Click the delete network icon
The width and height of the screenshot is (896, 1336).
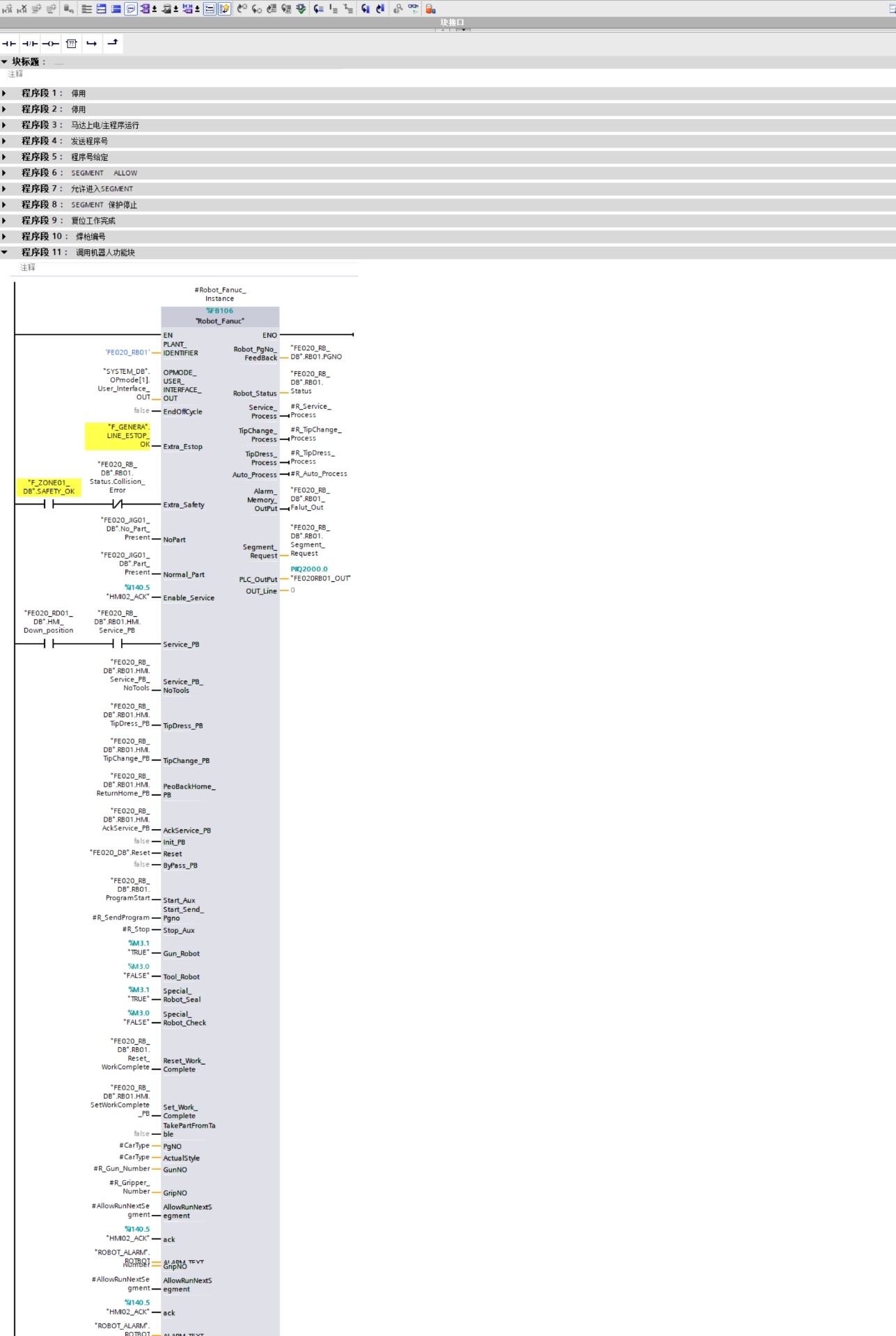(22, 8)
